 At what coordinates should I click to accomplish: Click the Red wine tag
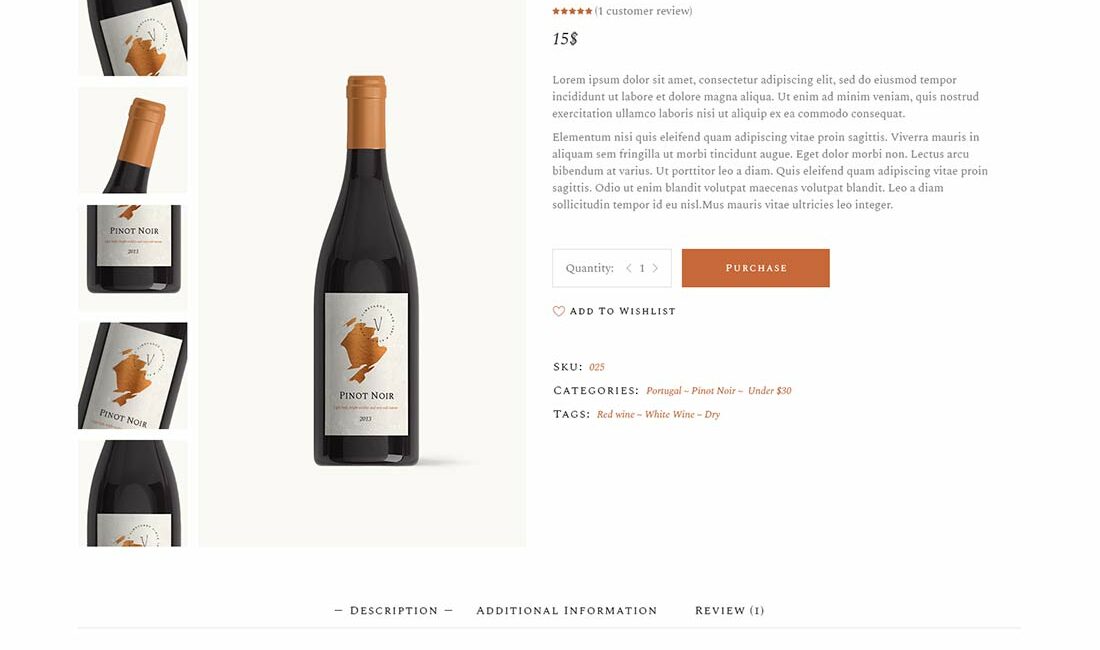coord(615,414)
